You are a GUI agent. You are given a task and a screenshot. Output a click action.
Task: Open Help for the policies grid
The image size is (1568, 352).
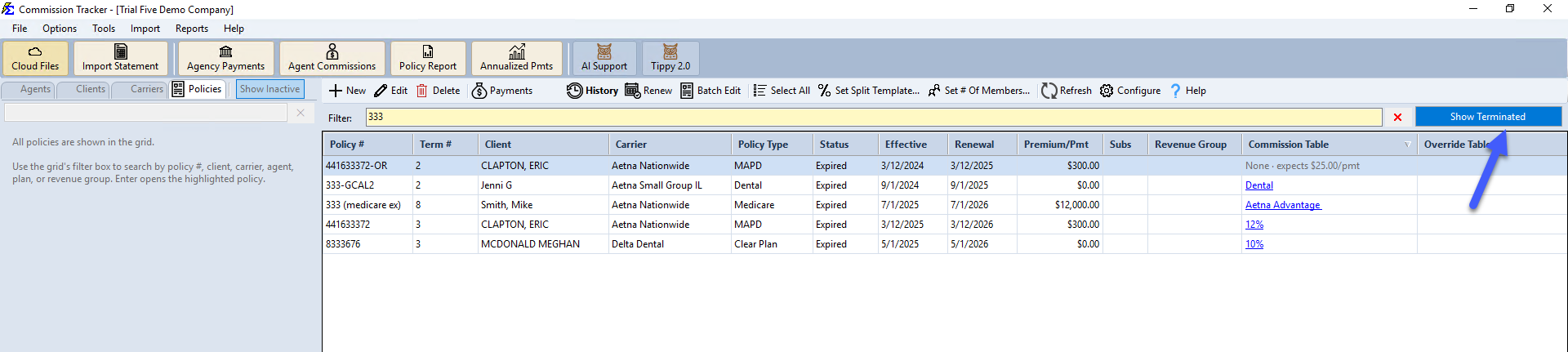click(x=1188, y=91)
